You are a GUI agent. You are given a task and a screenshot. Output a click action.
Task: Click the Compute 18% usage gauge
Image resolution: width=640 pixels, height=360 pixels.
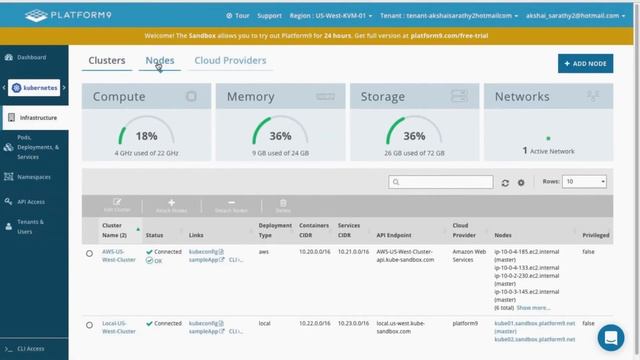tap(146, 131)
